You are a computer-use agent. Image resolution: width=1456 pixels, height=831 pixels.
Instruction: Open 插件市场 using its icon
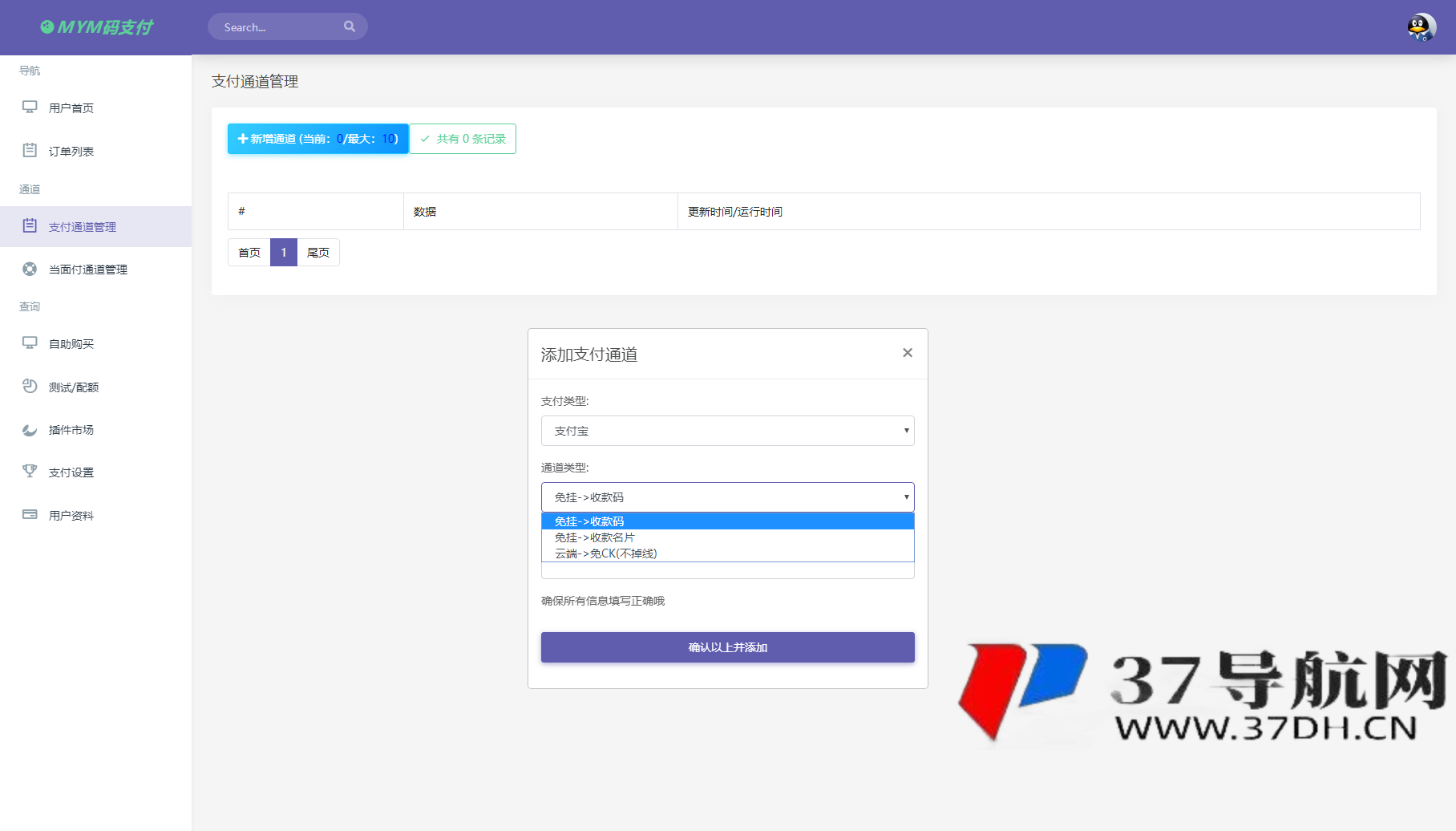point(30,429)
